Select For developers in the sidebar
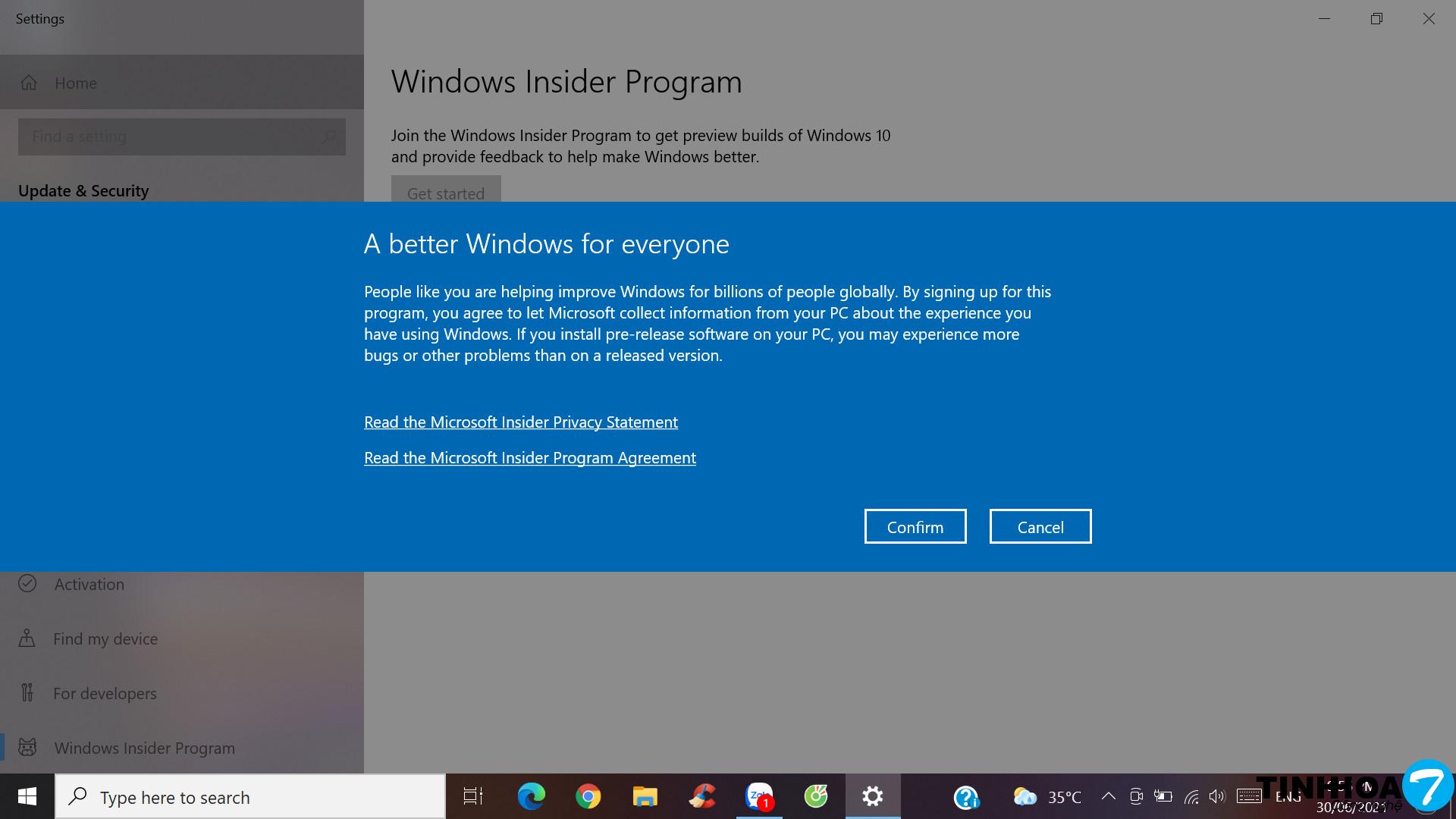 [x=105, y=693]
